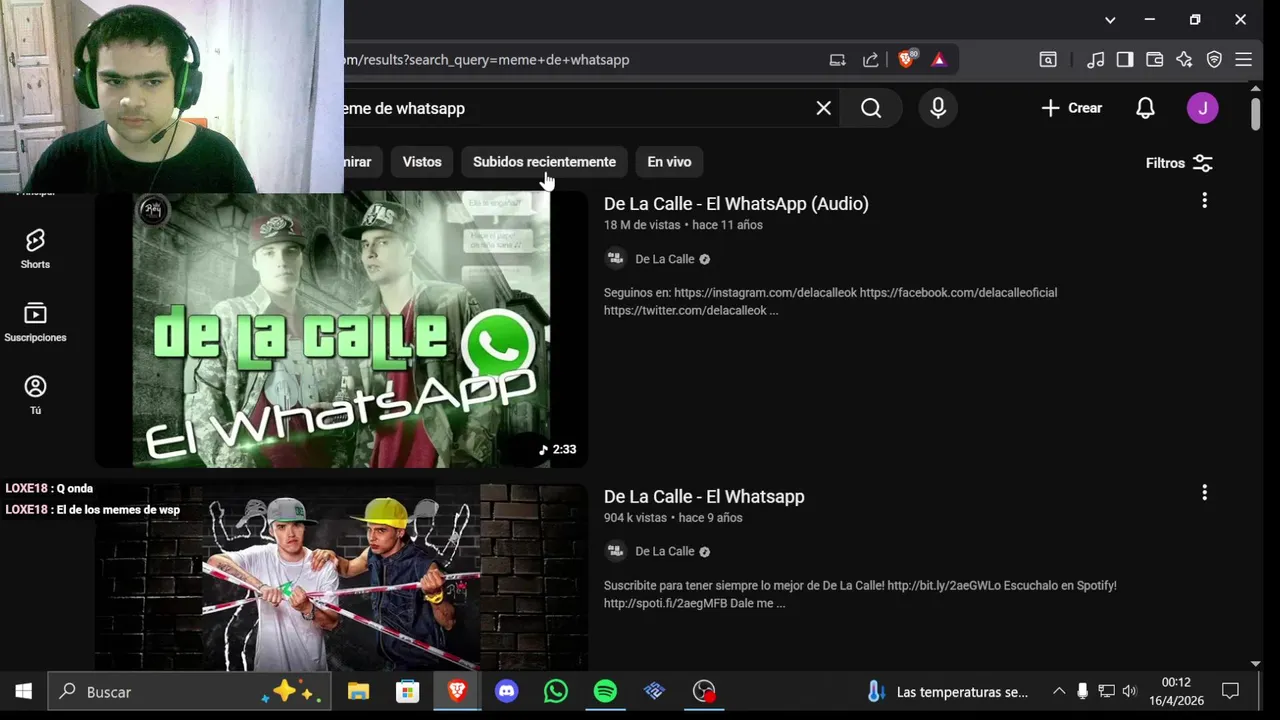
Task: Click the share page icon in the address bar
Action: 871,60
